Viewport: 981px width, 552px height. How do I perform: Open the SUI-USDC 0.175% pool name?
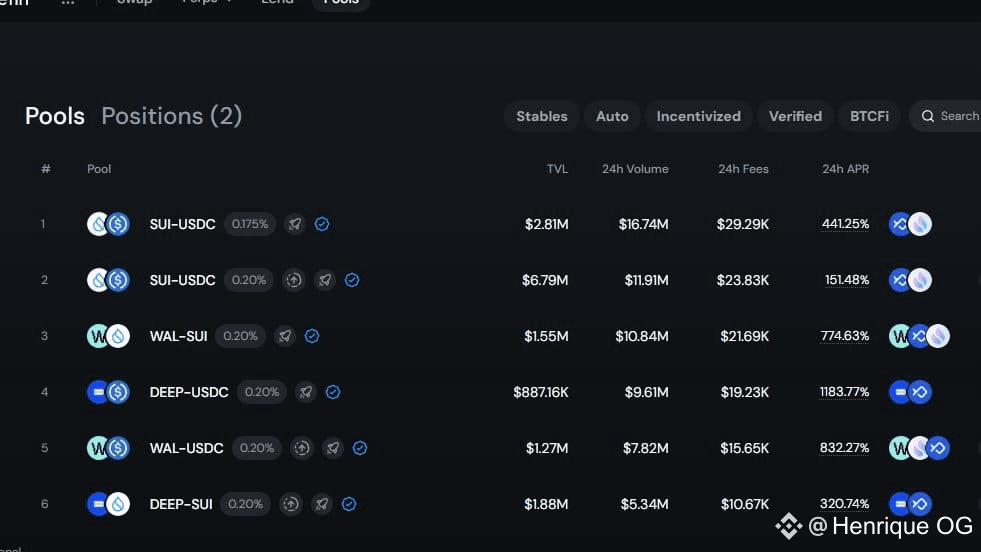[x=182, y=224]
